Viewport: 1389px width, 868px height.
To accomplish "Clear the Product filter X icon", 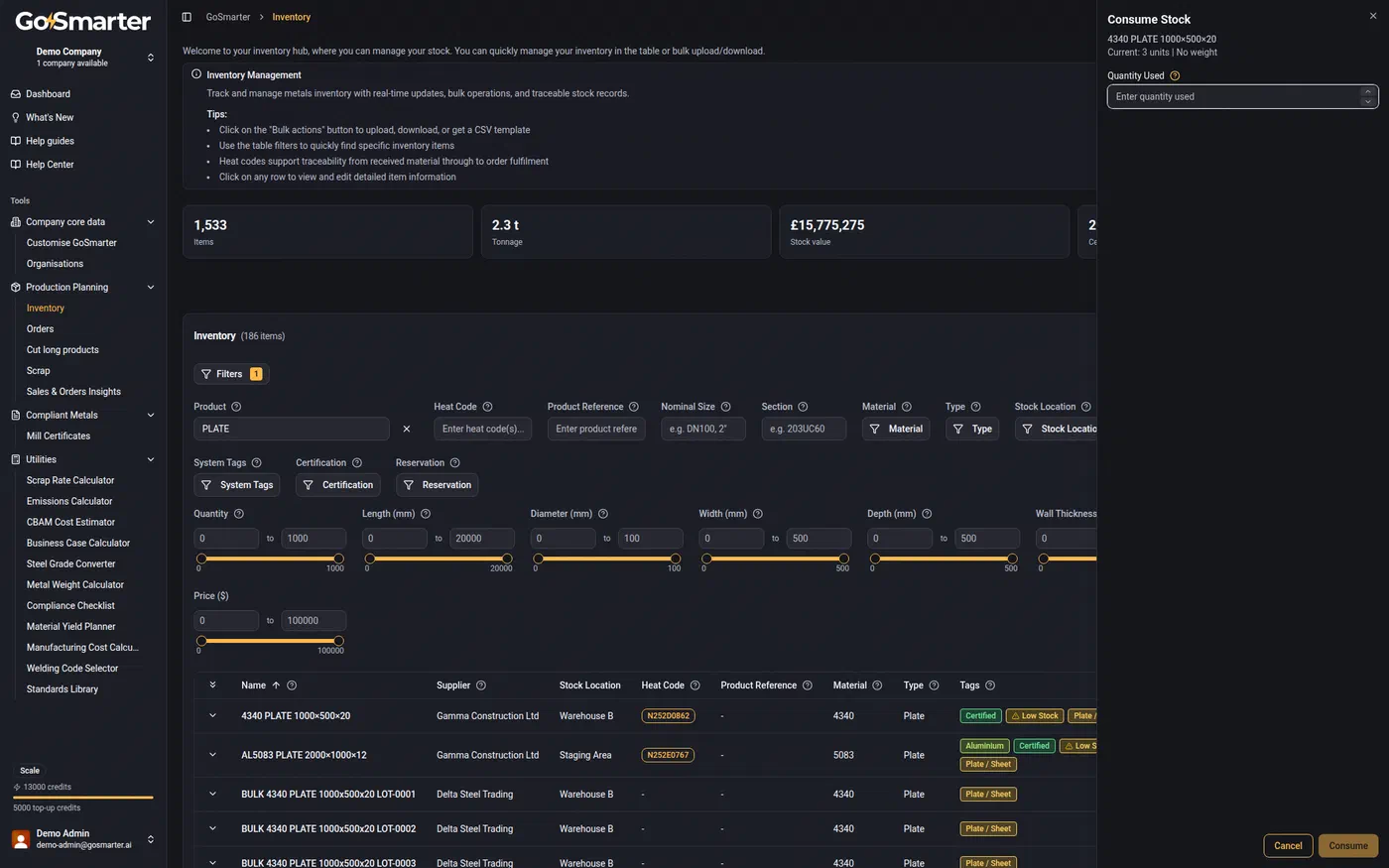I will click(x=406, y=429).
